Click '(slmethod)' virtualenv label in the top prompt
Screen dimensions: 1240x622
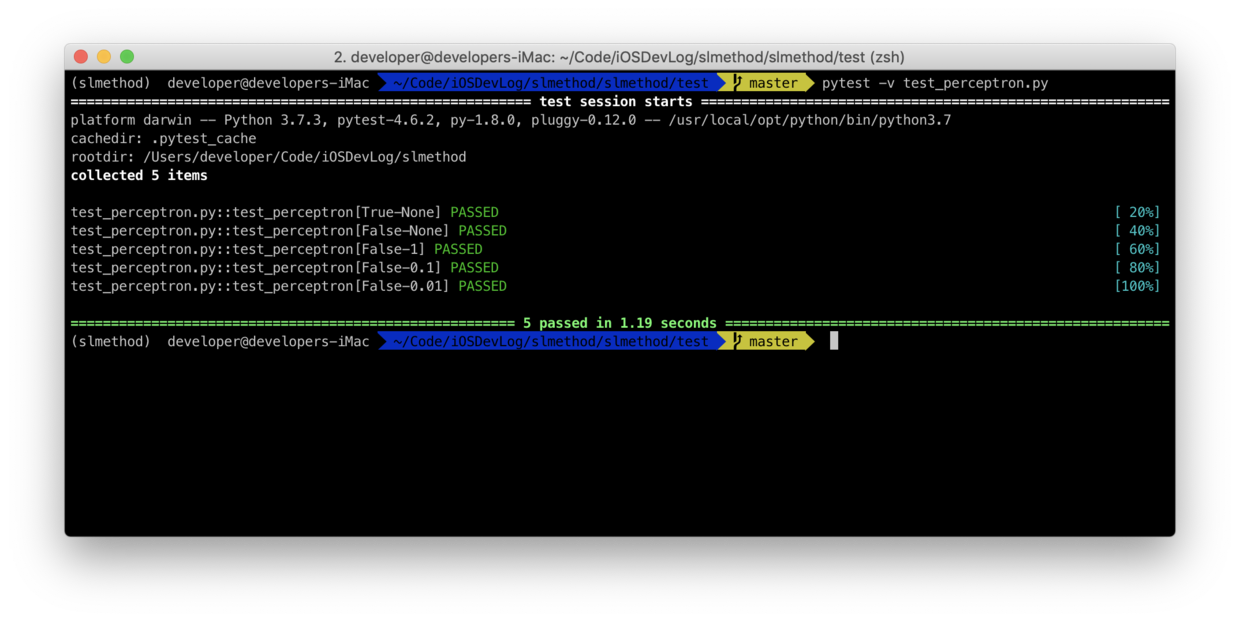[x=111, y=83]
